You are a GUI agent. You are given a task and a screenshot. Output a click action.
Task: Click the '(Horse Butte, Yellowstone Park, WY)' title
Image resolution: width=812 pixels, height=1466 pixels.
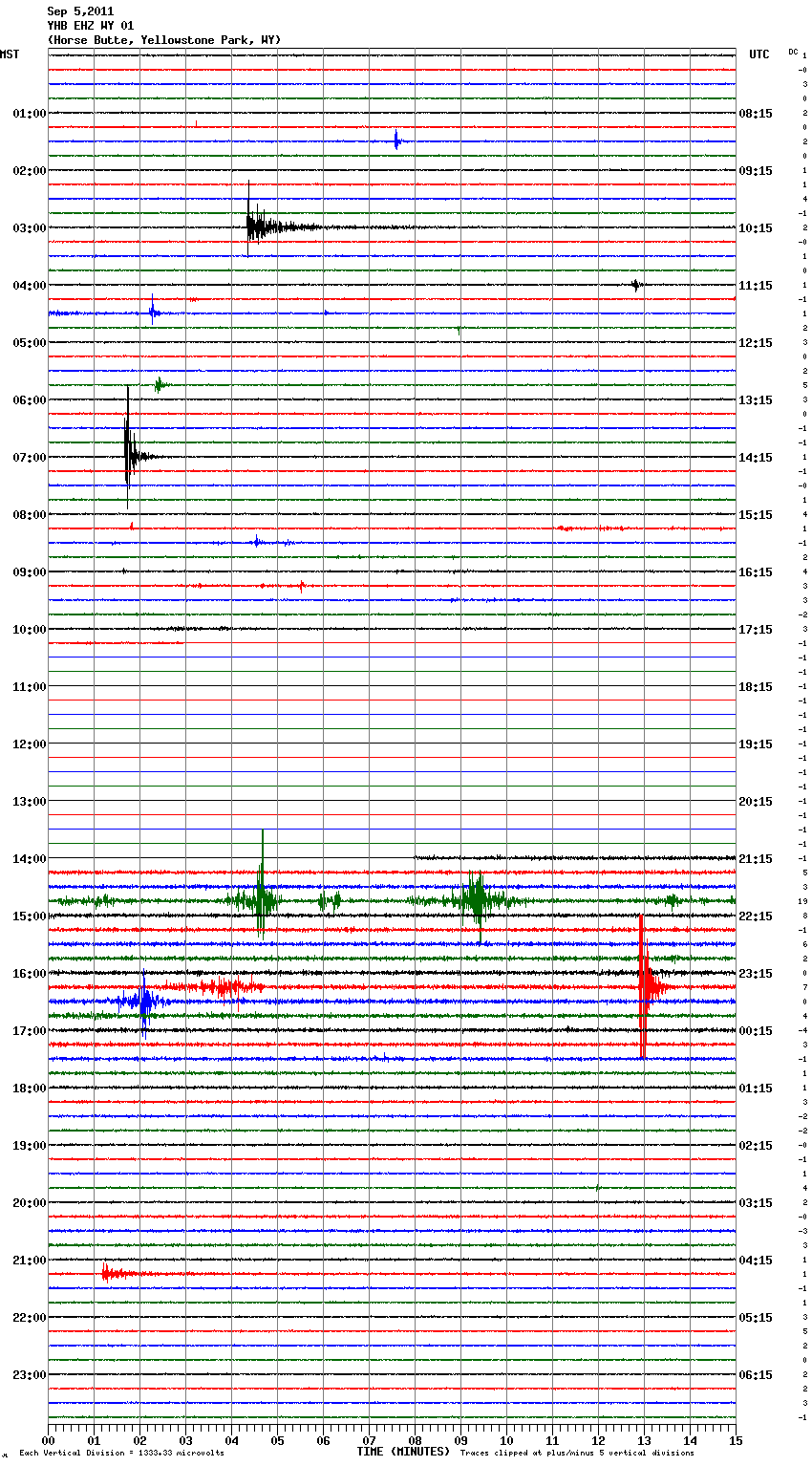[164, 40]
